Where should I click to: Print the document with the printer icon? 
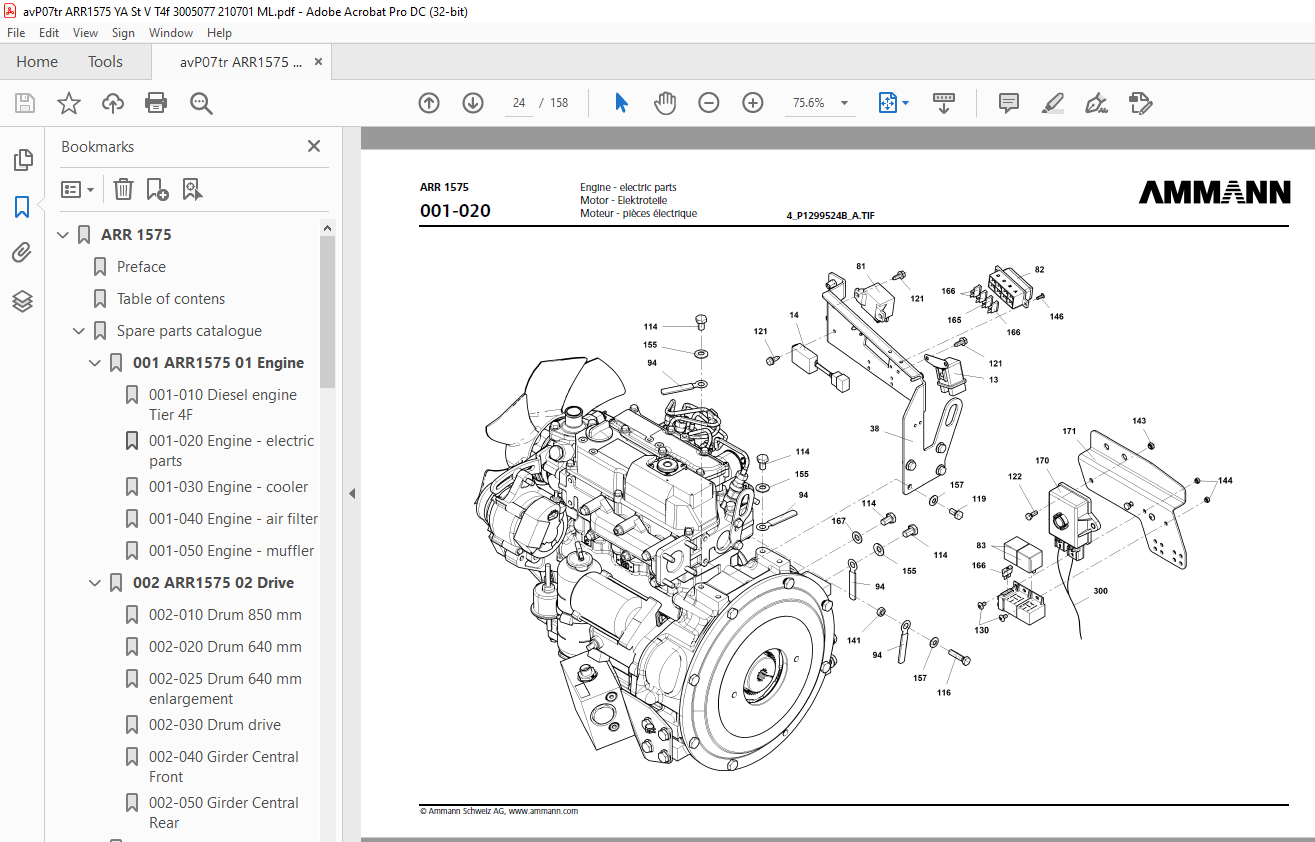click(x=156, y=103)
